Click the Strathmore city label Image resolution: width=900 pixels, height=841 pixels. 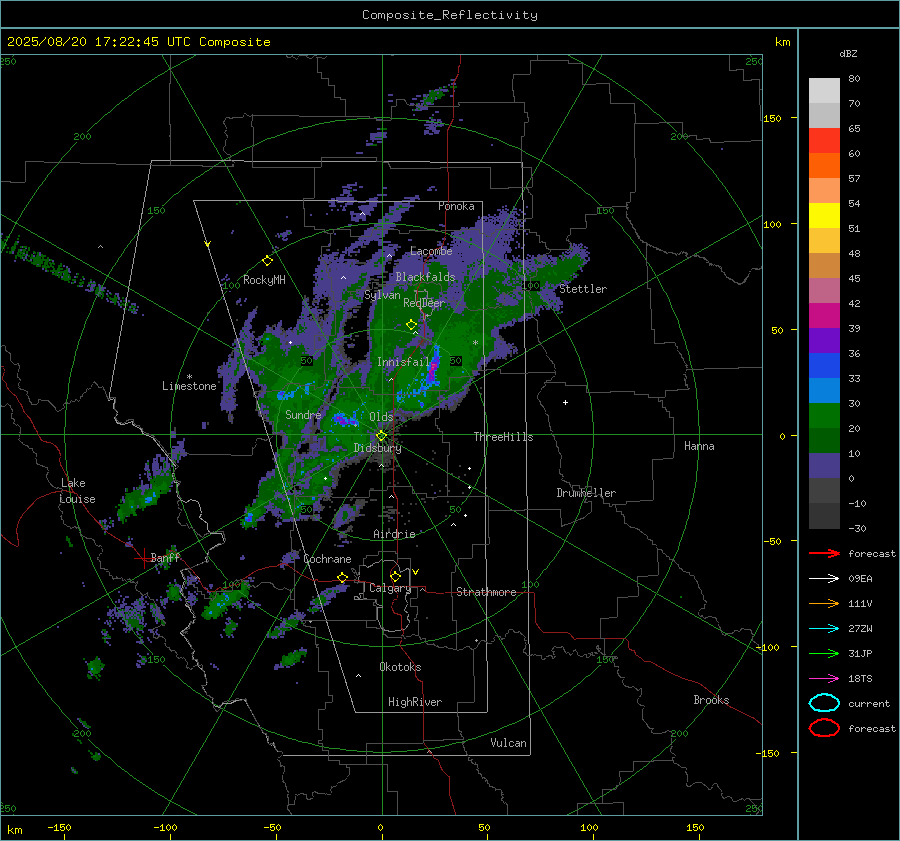click(x=486, y=592)
